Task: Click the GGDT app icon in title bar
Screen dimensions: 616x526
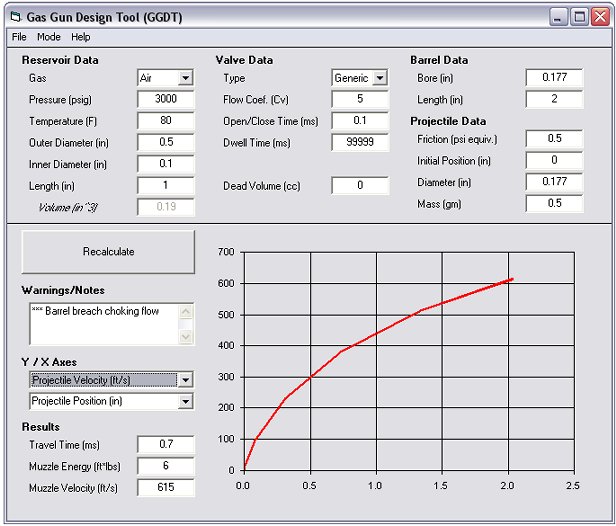Action: click(x=14, y=17)
